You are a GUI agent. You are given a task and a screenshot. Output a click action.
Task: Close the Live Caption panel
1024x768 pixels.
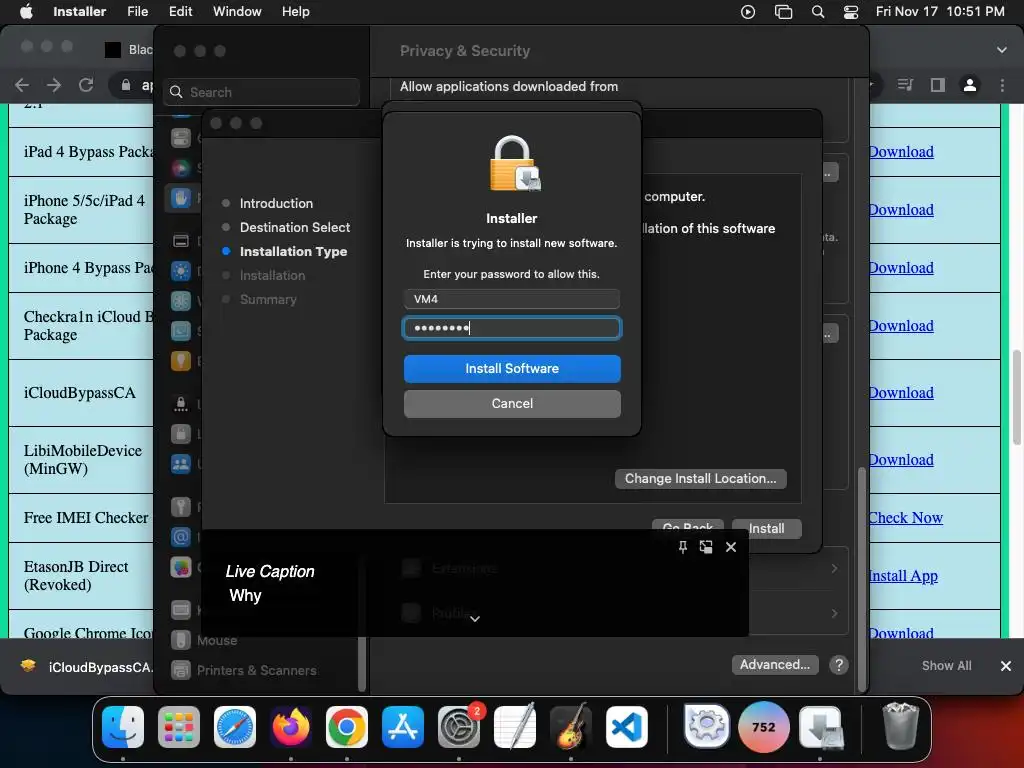coord(731,547)
